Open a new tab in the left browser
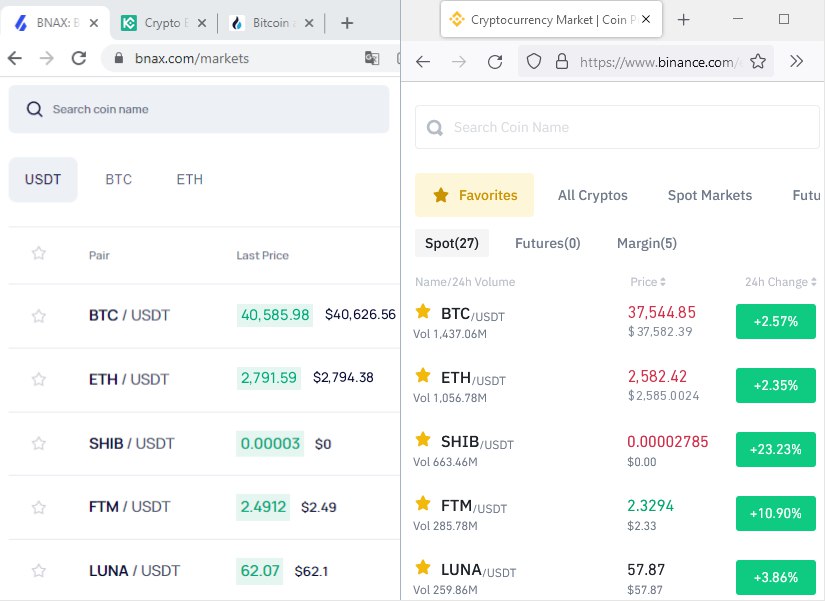Screen dimensions: 825x601 (x=347, y=23)
